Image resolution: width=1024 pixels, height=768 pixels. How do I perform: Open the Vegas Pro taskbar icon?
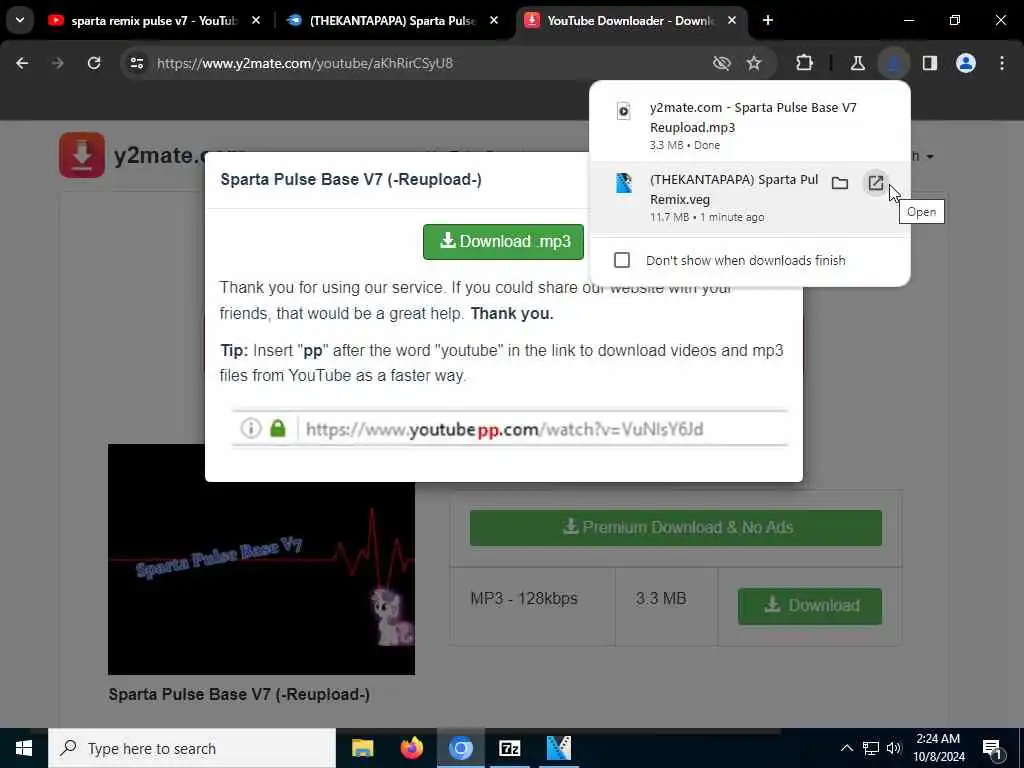point(558,748)
